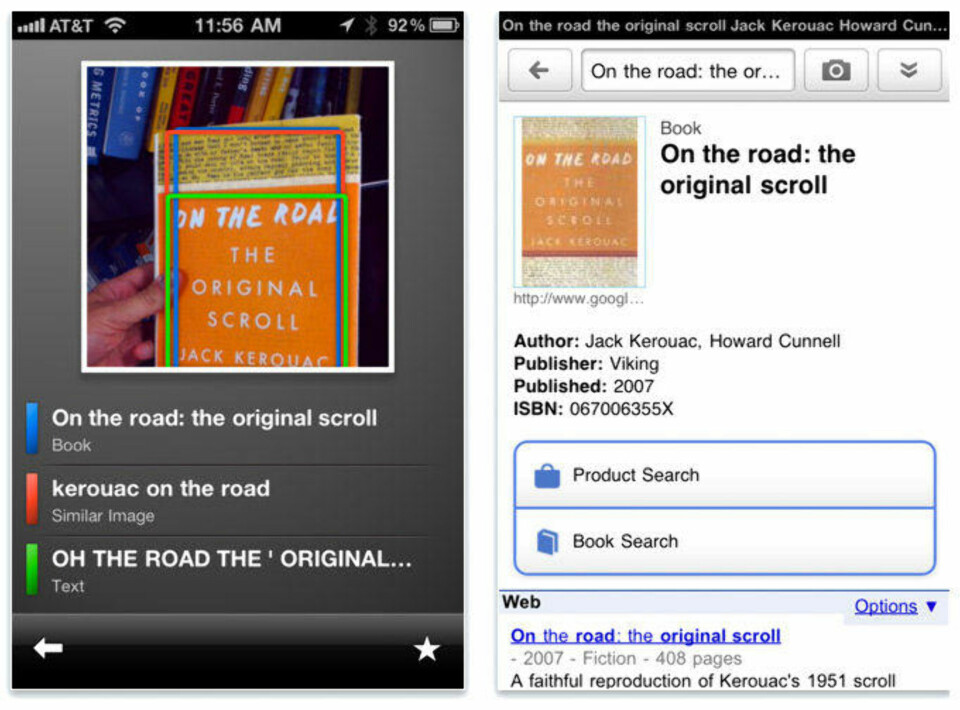
Task: Click the Publisher 'Viking' text
Action: click(634, 364)
